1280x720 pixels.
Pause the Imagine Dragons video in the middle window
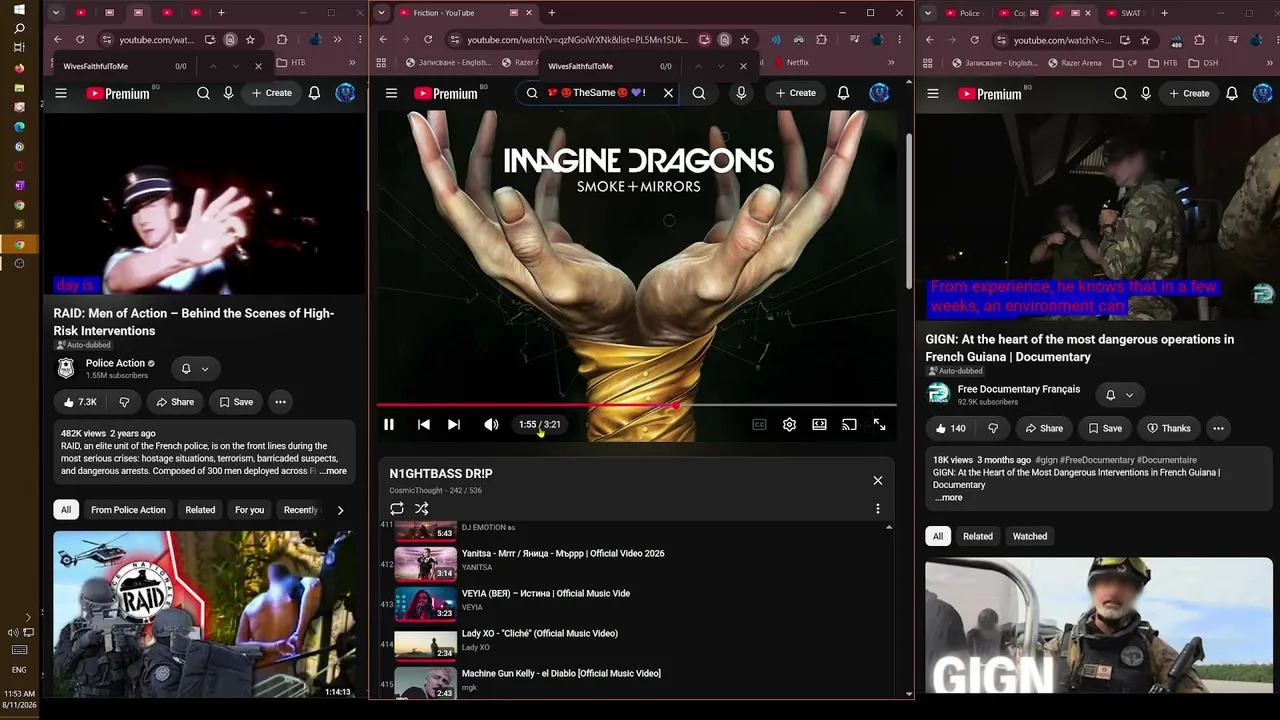tap(389, 425)
